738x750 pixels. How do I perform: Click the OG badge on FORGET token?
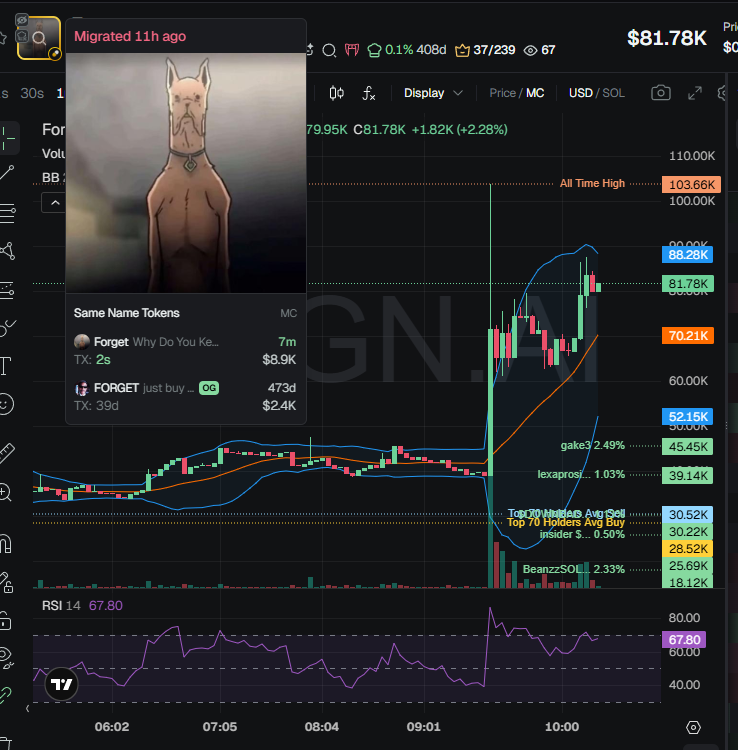(x=209, y=388)
